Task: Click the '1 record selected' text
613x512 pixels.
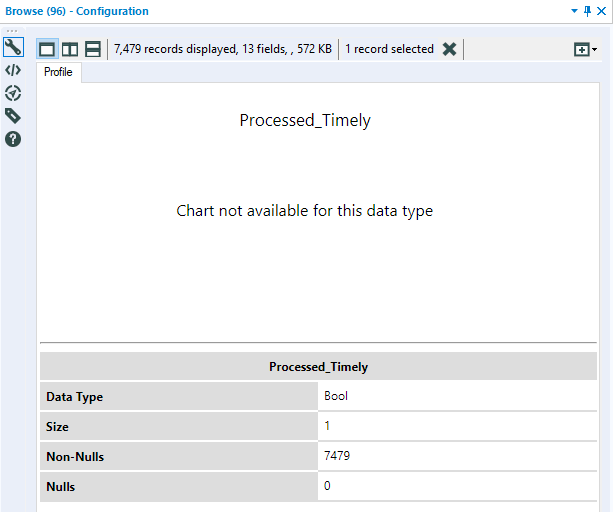Action: tap(389, 49)
